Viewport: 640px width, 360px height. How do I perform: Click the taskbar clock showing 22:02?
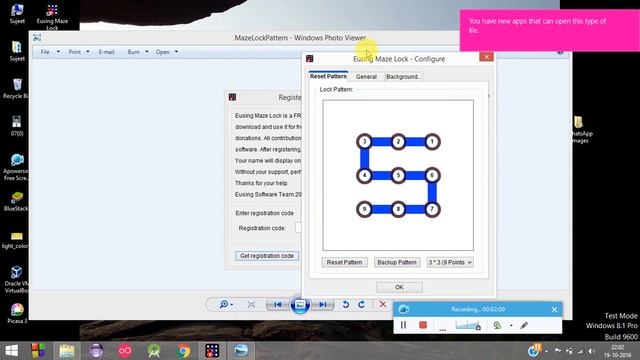coord(617,351)
